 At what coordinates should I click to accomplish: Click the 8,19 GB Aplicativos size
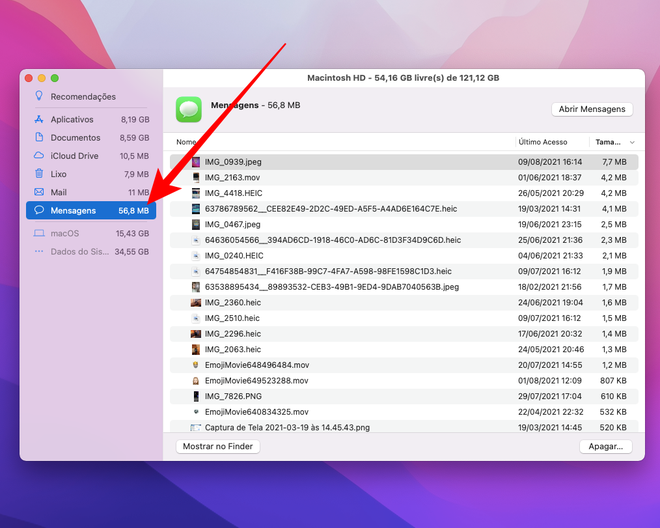[x=135, y=120]
